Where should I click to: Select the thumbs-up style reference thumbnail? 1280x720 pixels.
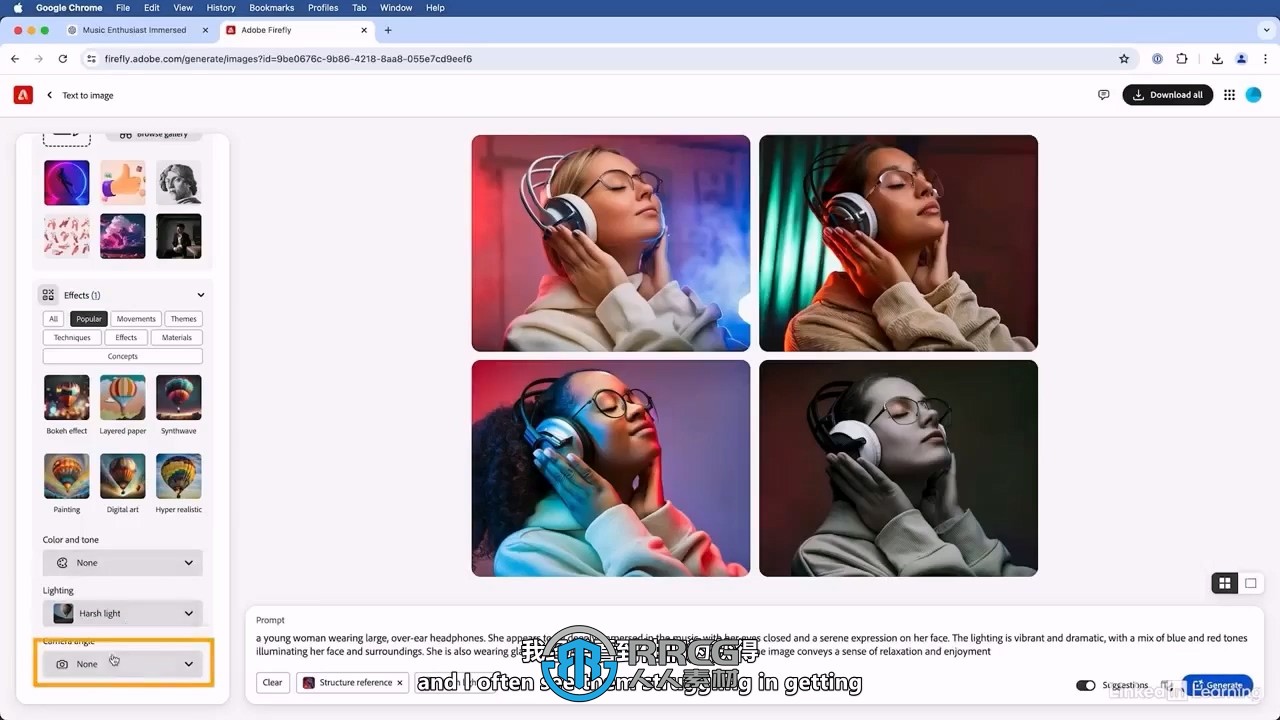coord(123,183)
